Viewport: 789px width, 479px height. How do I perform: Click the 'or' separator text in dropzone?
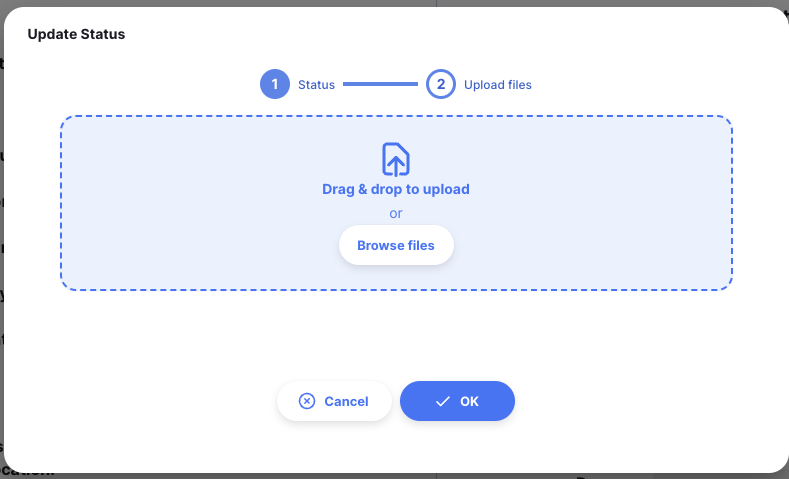tap(396, 213)
